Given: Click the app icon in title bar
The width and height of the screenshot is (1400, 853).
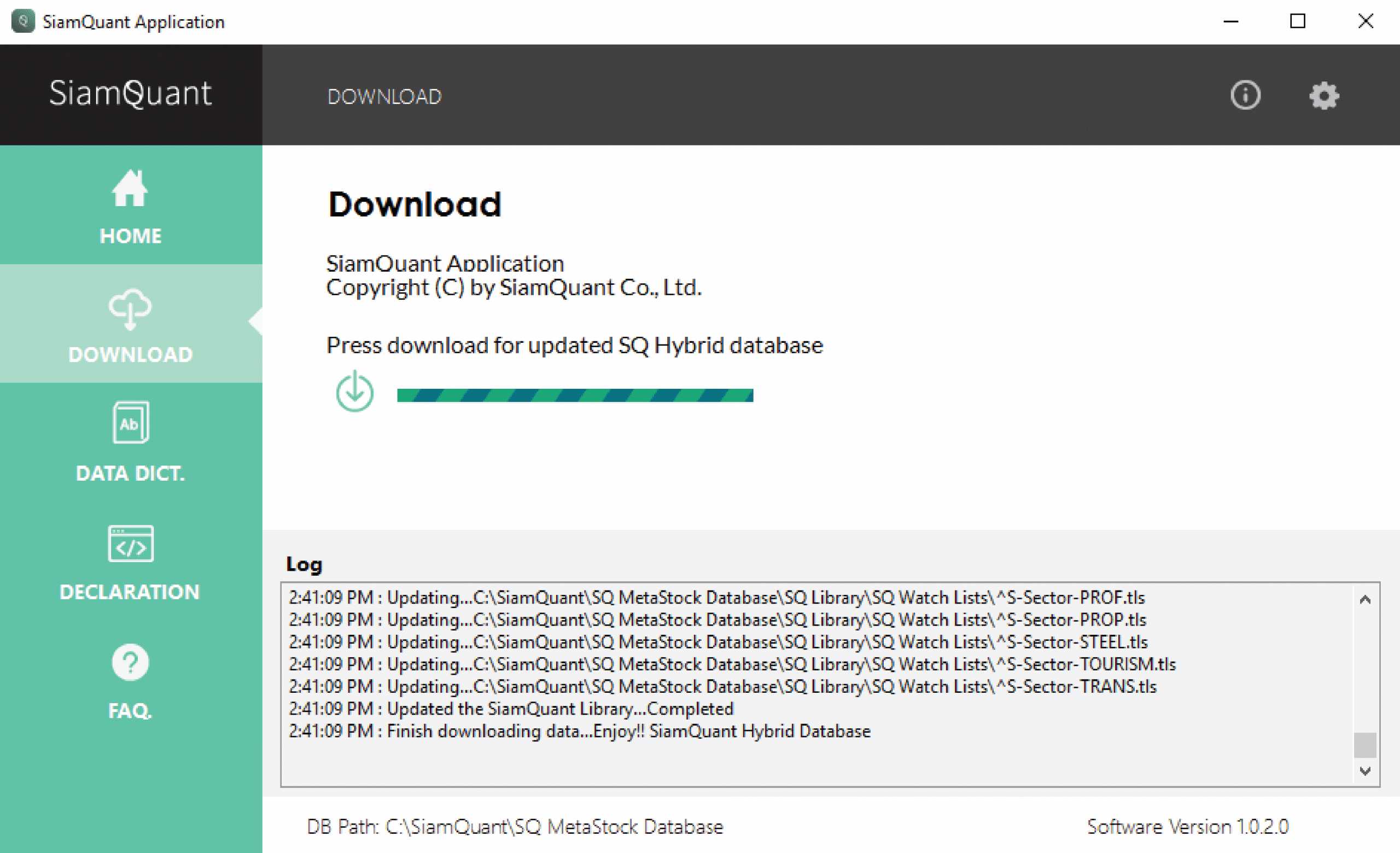Looking at the screenshot, I should pyautogui.click(x=23, y=21).
